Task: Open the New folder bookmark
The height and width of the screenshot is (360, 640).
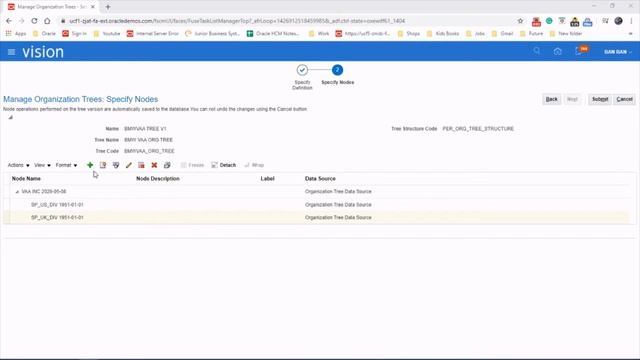Action: click(566, 33)
